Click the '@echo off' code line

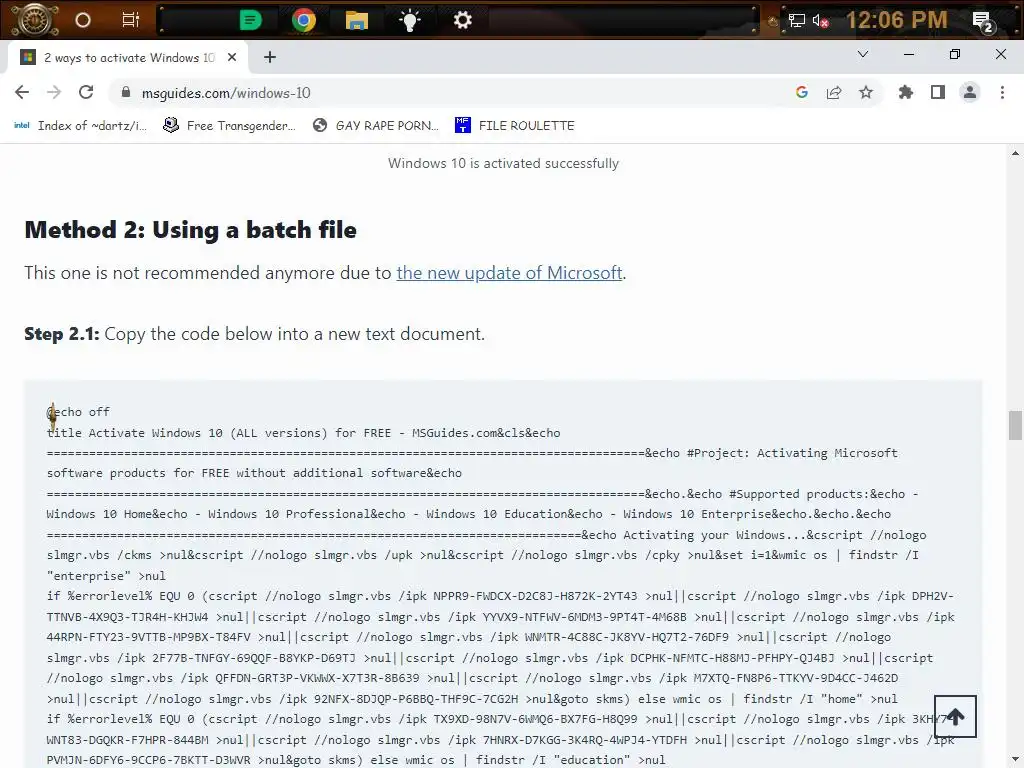(x=78, y=412)
